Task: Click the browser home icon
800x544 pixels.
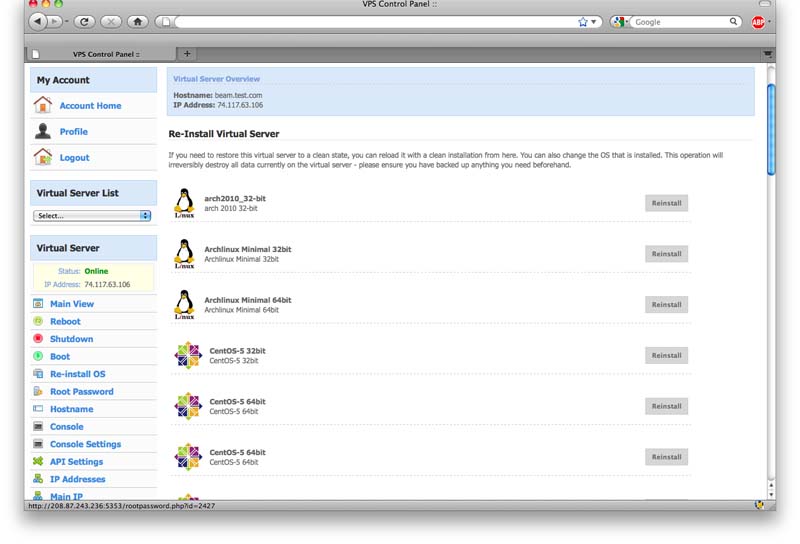Action: [x=137, y=21]
